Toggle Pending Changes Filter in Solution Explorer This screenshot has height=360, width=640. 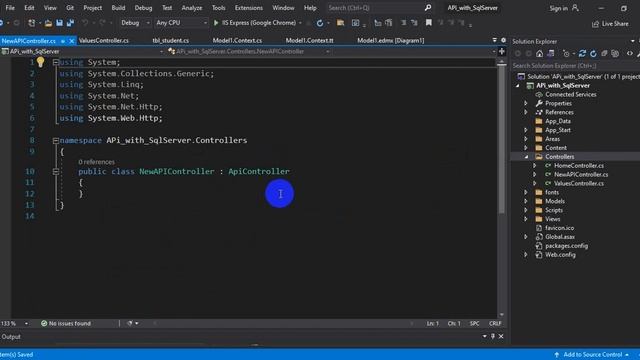(566, 53)
